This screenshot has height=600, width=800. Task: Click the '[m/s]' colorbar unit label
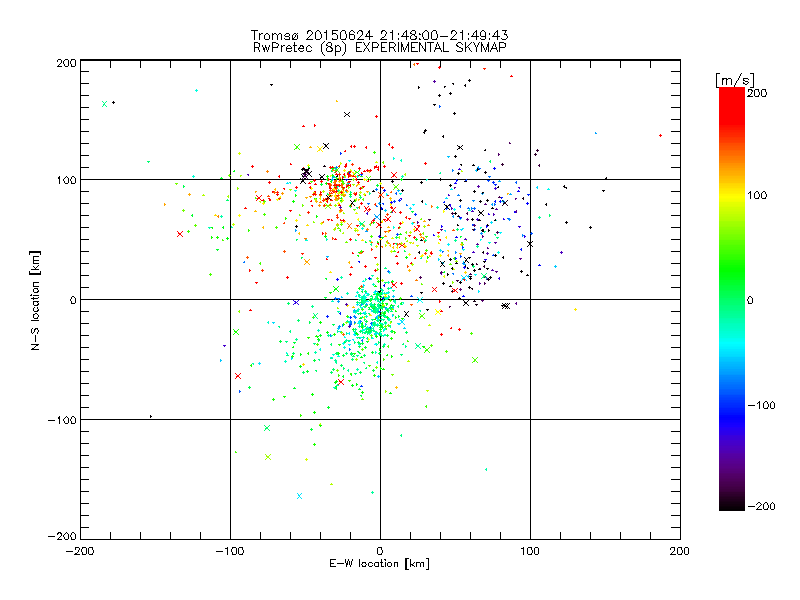tap(735, 80)
